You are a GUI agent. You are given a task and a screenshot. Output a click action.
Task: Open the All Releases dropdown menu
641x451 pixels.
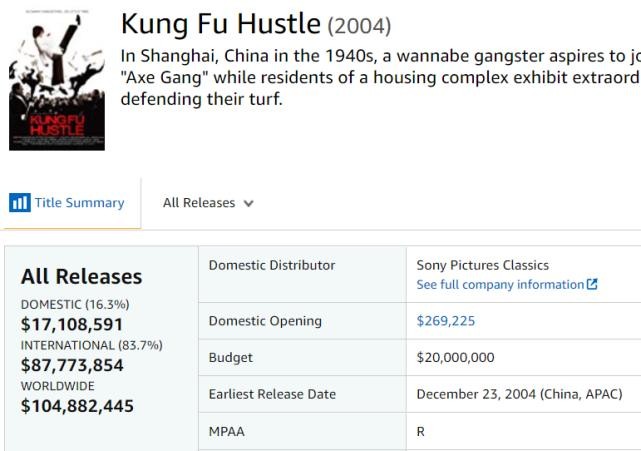coord(207,203)
